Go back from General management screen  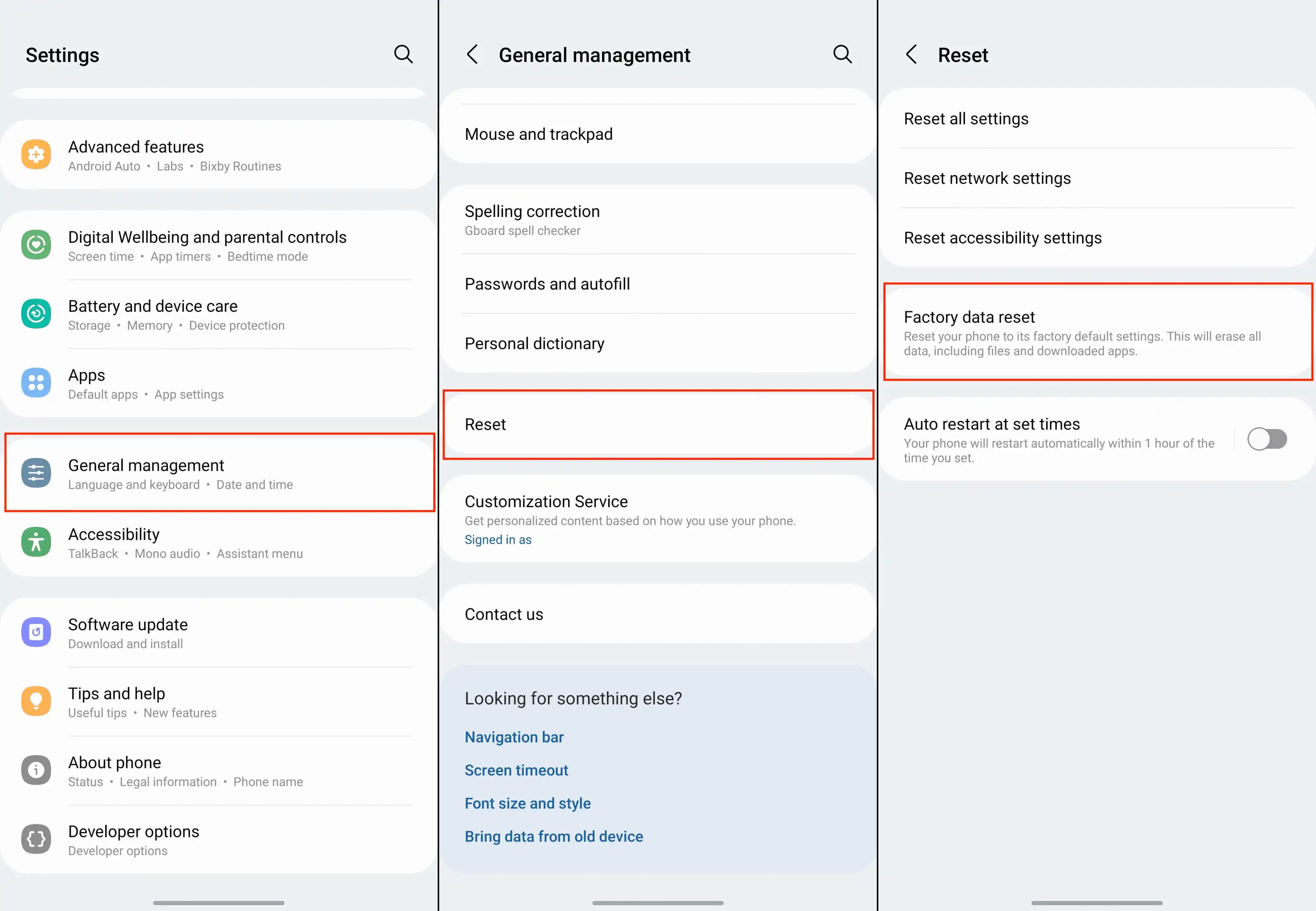472,55
